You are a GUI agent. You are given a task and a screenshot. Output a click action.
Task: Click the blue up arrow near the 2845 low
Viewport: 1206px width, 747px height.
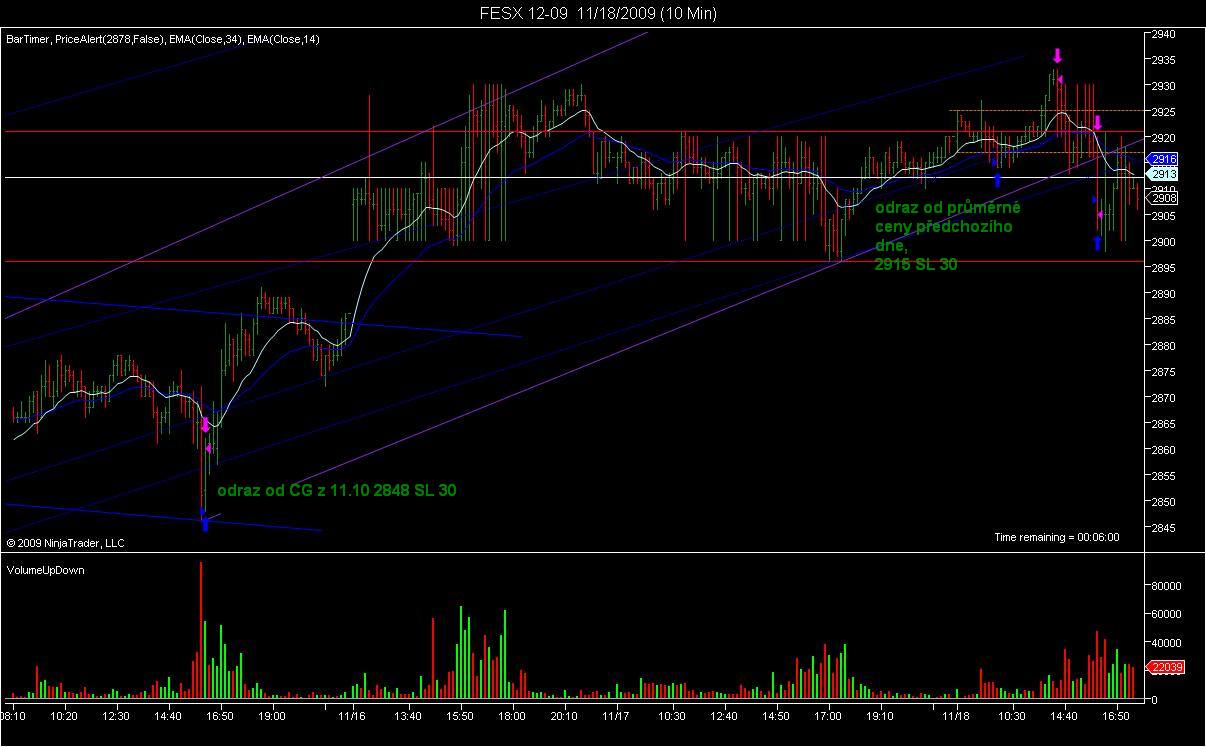(205, 523)
